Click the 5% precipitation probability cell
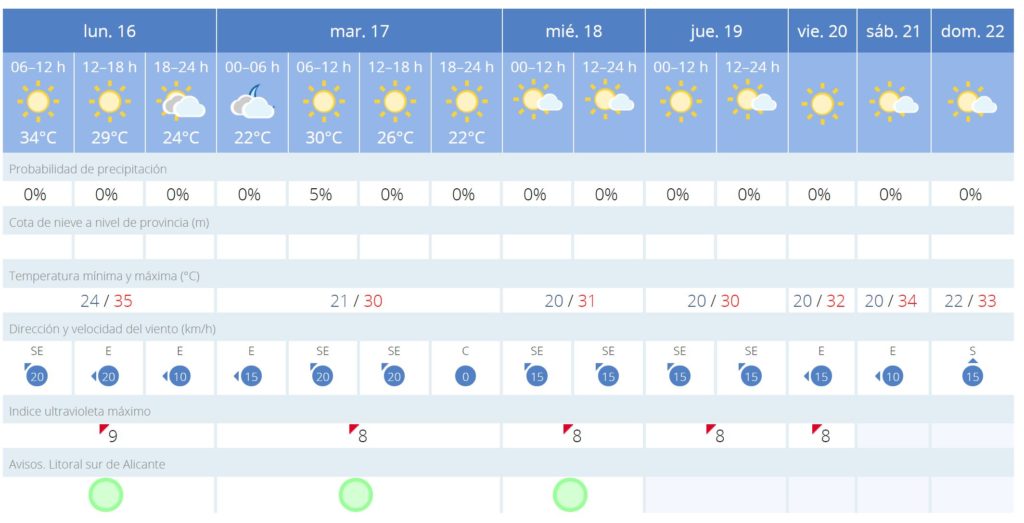This screenshot has height=523, width=1024. (323, 195)
